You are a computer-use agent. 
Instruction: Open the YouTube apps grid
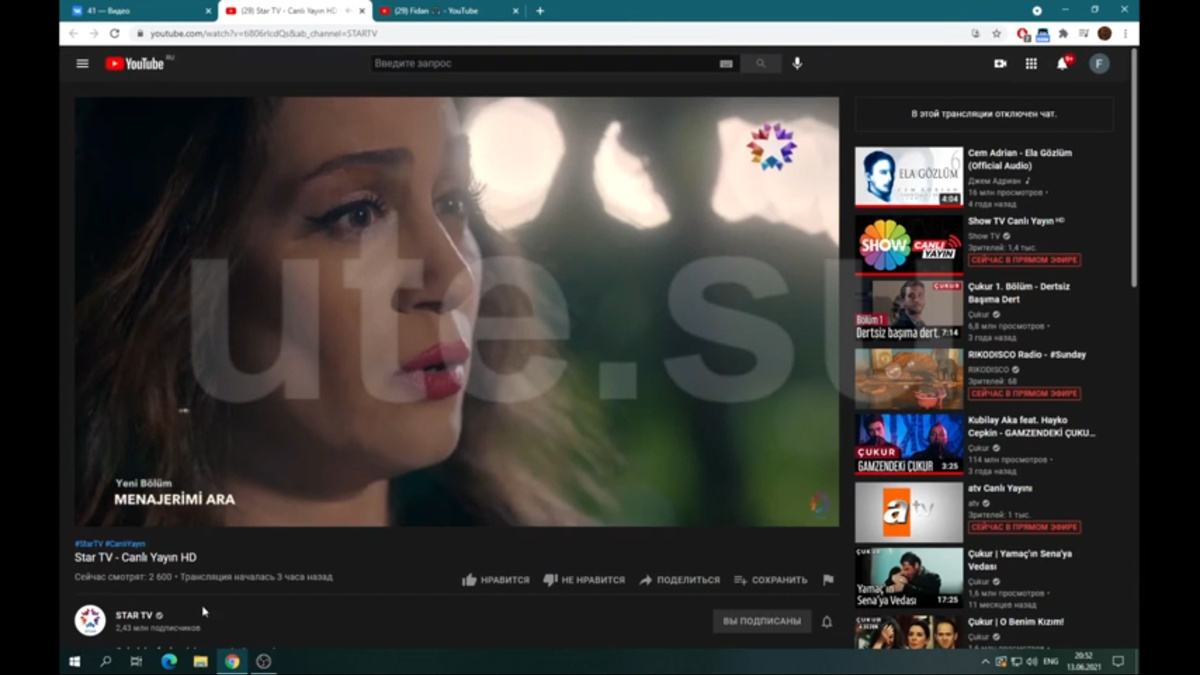(x=1031, y=63)
